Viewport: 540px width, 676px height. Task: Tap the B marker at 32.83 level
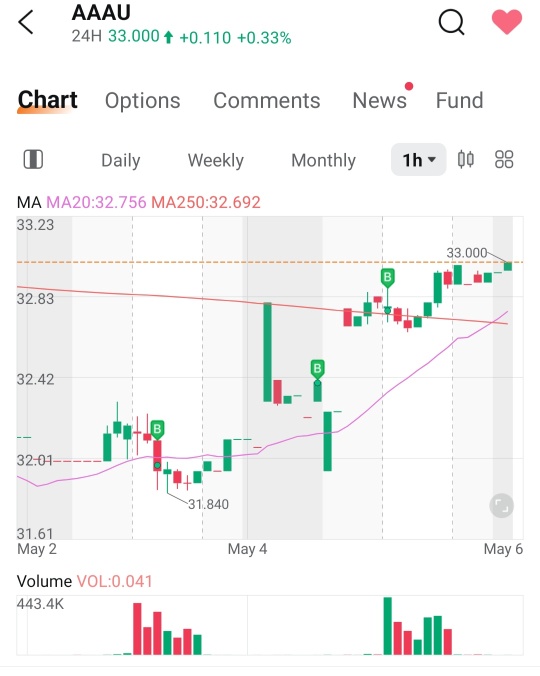click(x=387, y=278)
